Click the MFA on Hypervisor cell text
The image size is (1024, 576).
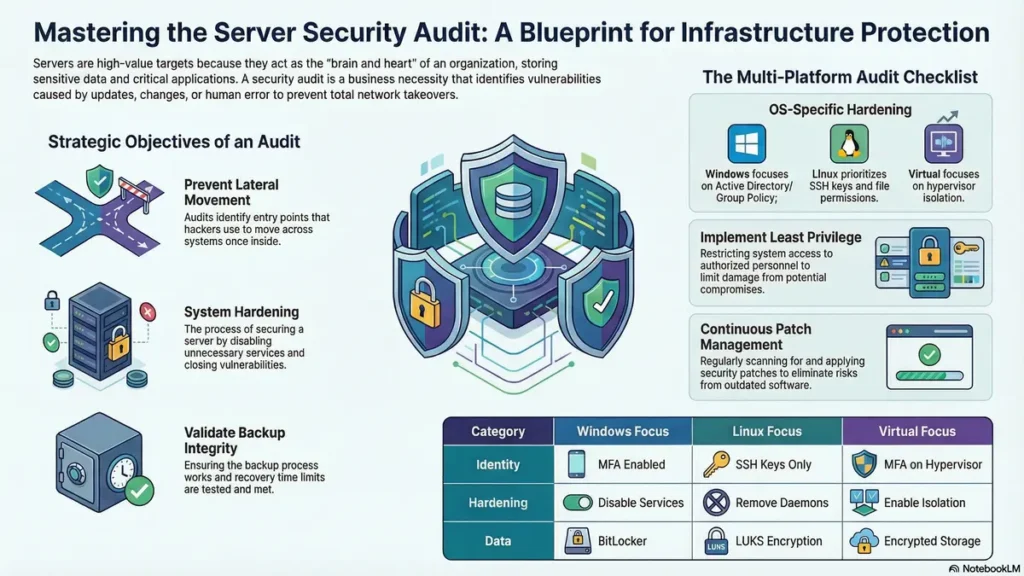933,464
